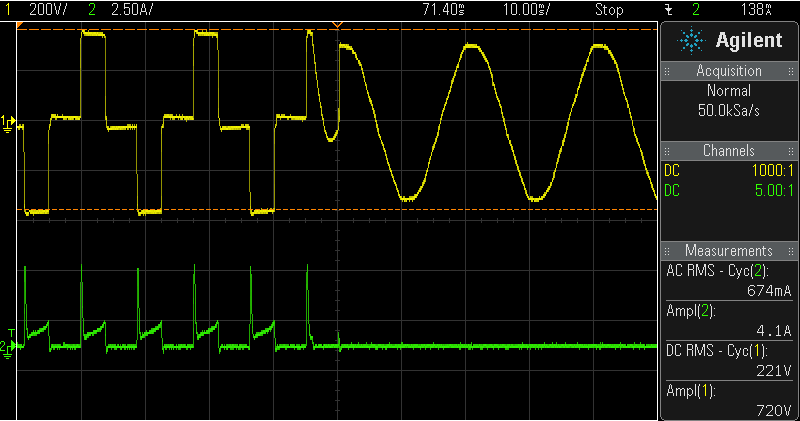Open the Acquisition panel header
800x421 pixels.
tap(729, 71)
